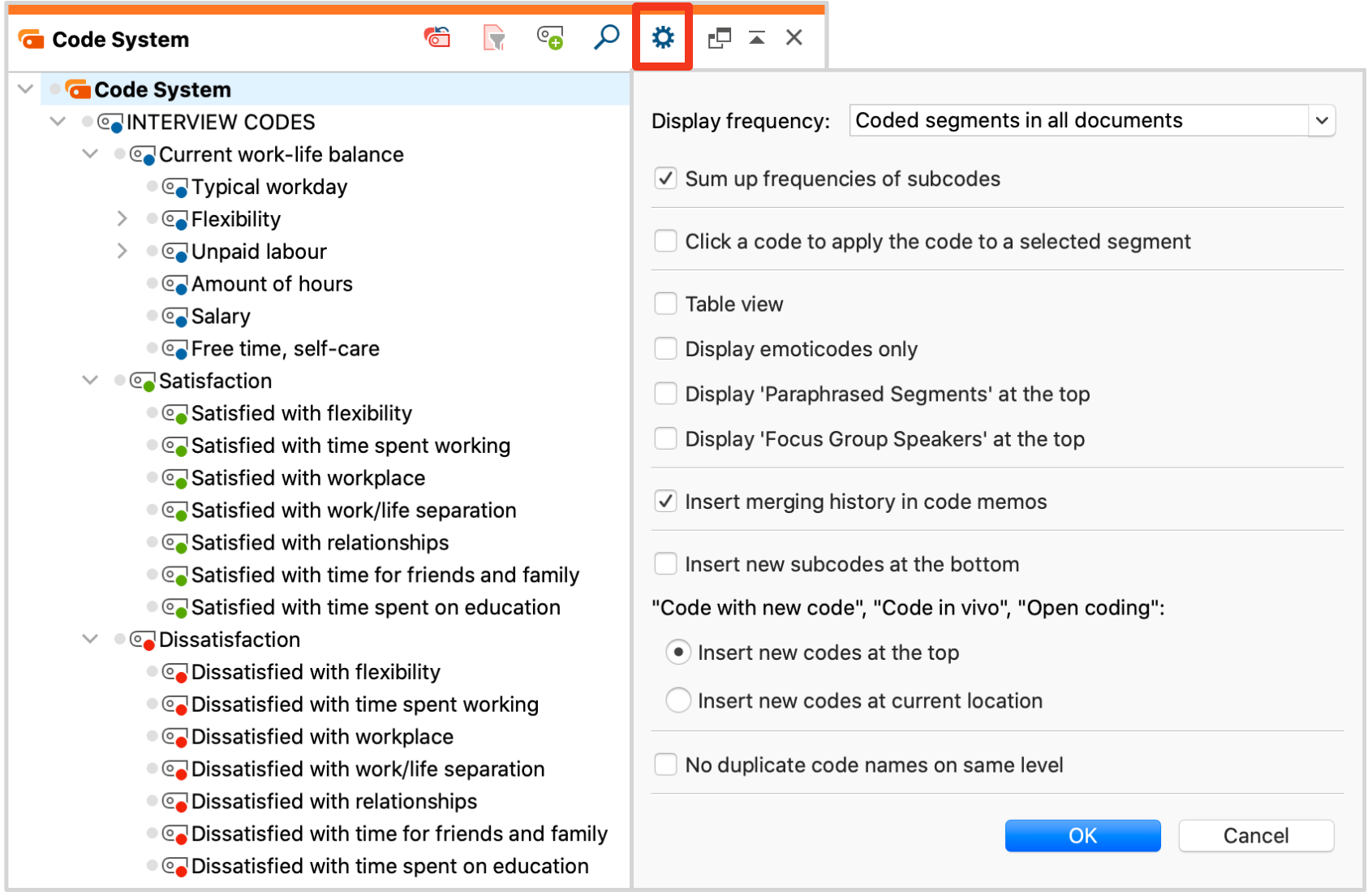
Task: Enable Table view checkbox
Action: click(x=665, y=304)
